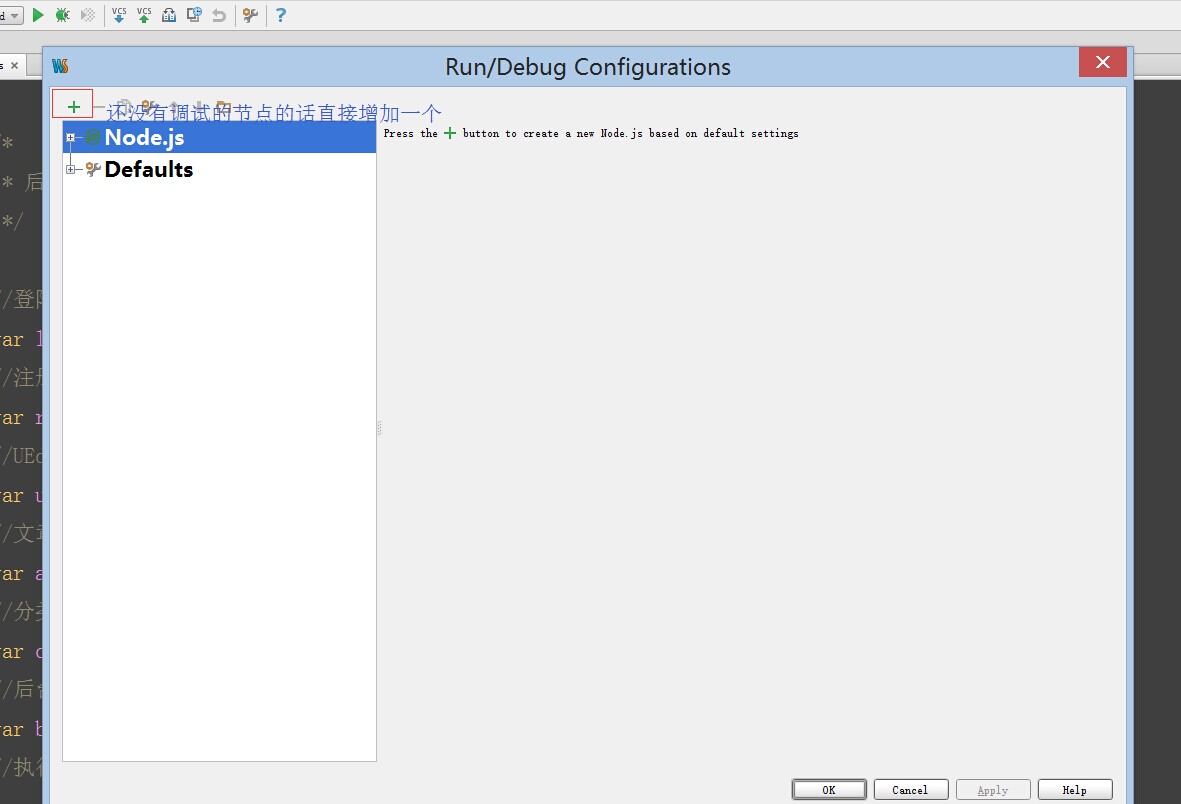Click the toolbar icon right of VCS commit
This screenshot has width=1181, height=804.
(169, 15)
